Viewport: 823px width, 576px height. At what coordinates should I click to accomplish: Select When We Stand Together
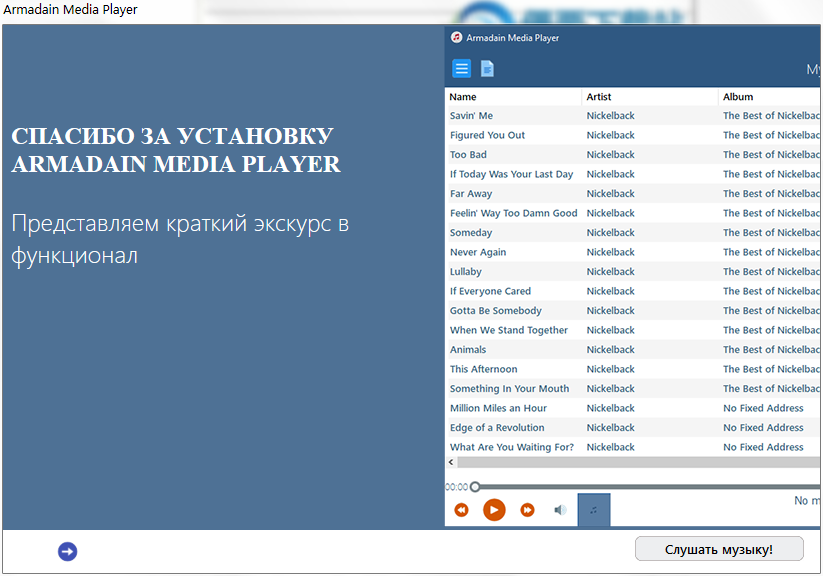(x=509, y=330)
